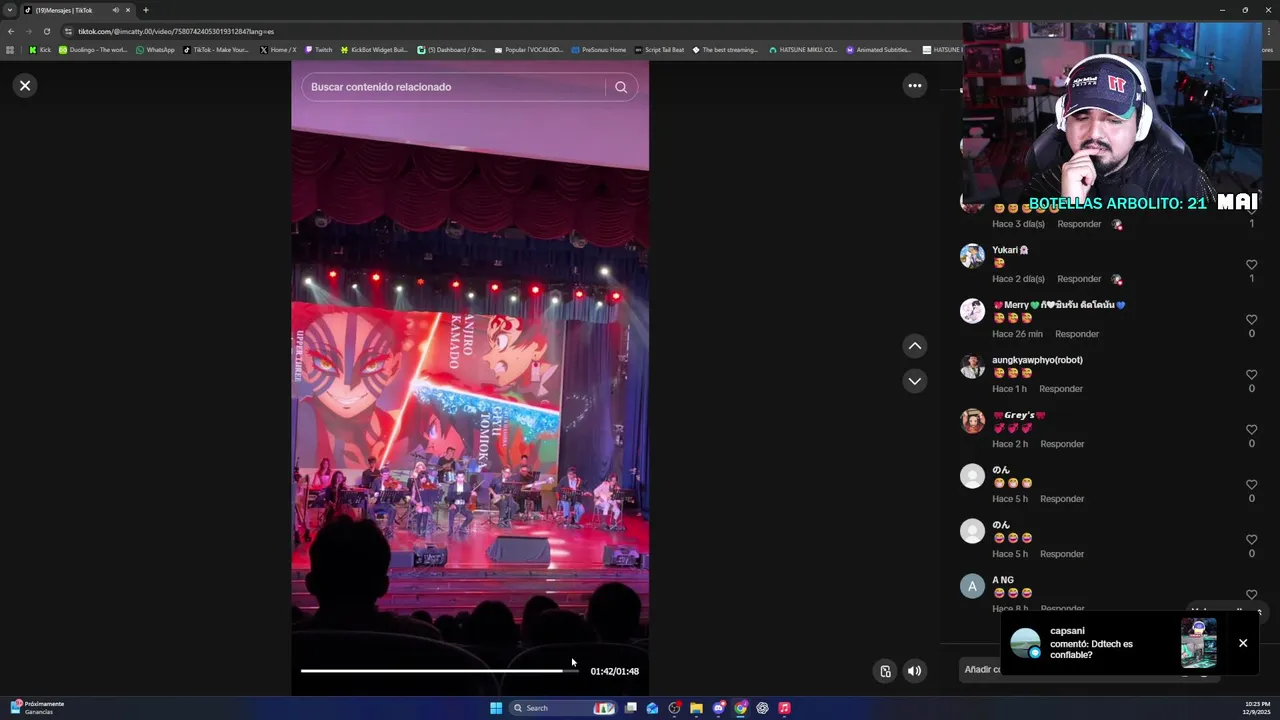The height and width of the screenshot is (720, 1280).
Task: Open the PreSonus: Home bookmark
Action: [599, 50]
